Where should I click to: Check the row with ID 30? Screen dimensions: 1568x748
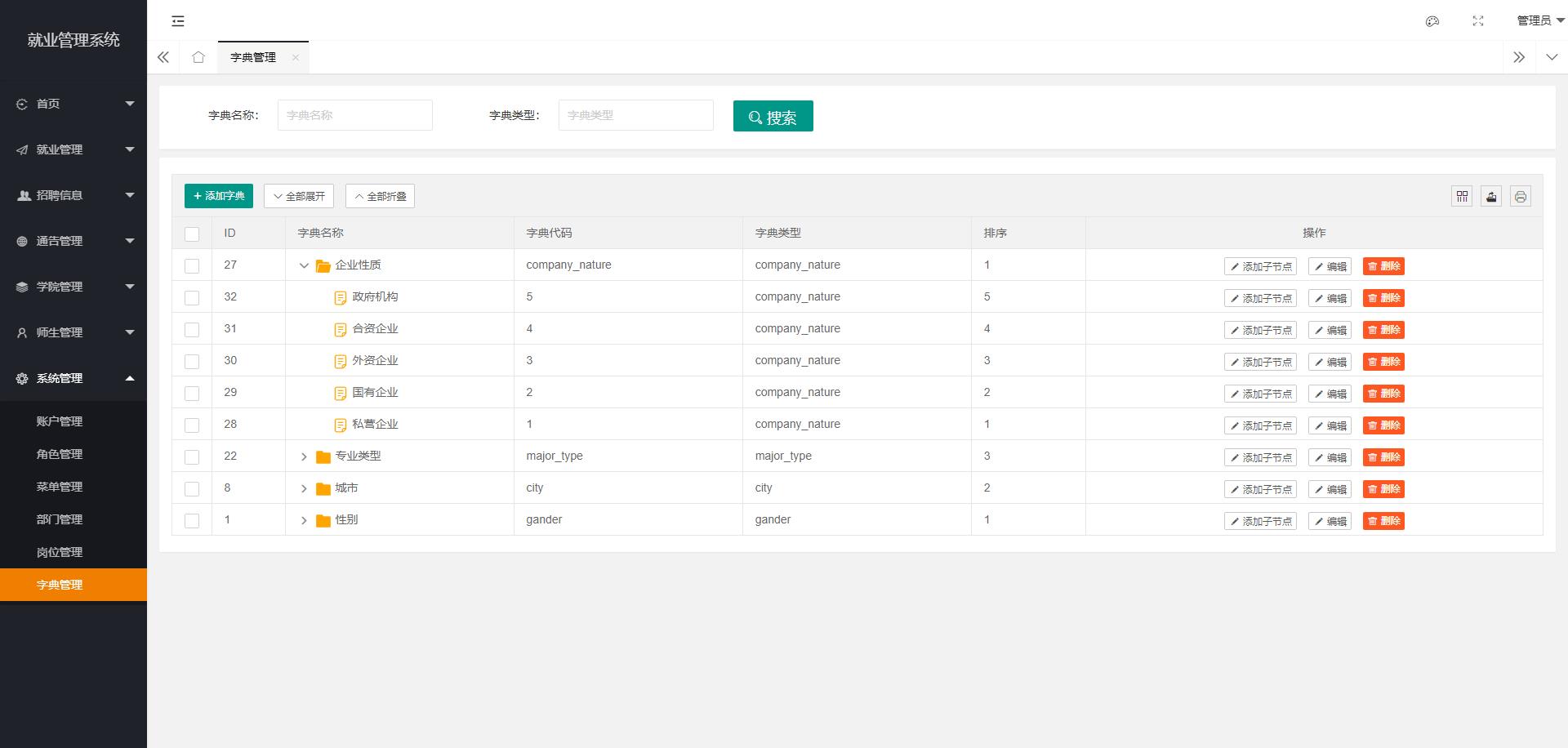tap(192, 362)
